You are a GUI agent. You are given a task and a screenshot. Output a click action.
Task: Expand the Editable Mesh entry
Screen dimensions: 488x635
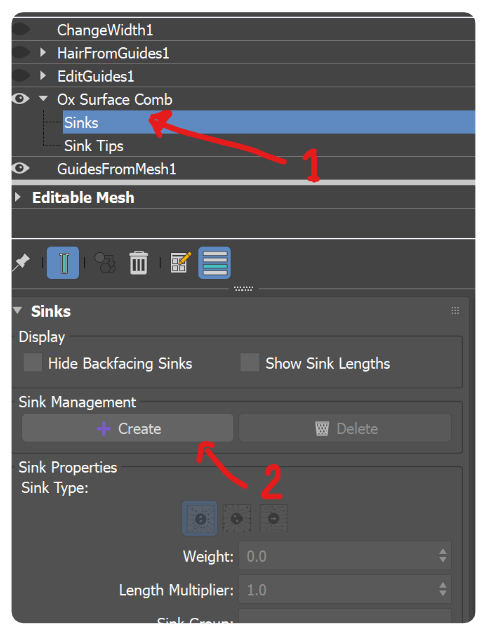17,197
